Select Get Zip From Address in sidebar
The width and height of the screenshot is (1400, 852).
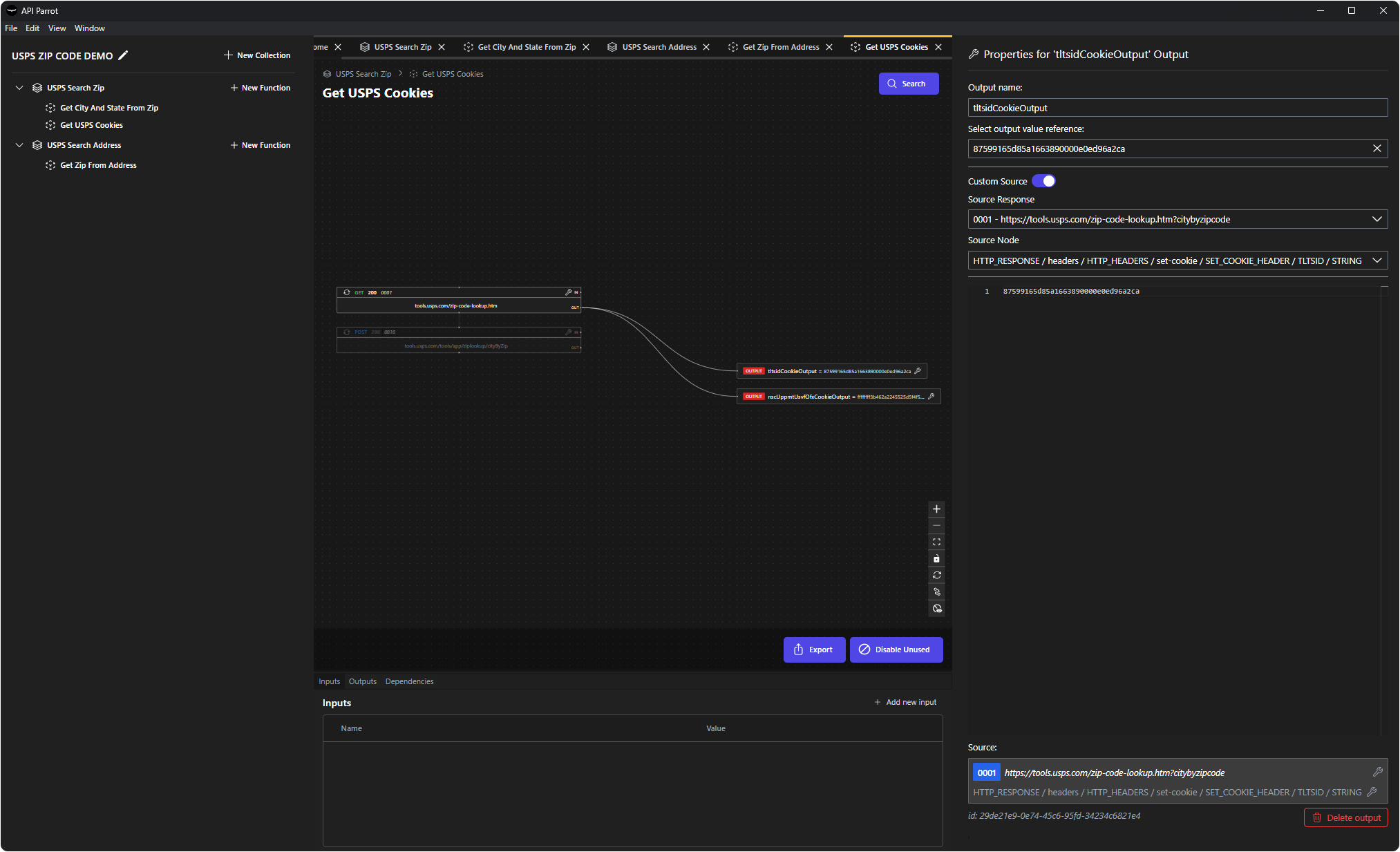98,165
